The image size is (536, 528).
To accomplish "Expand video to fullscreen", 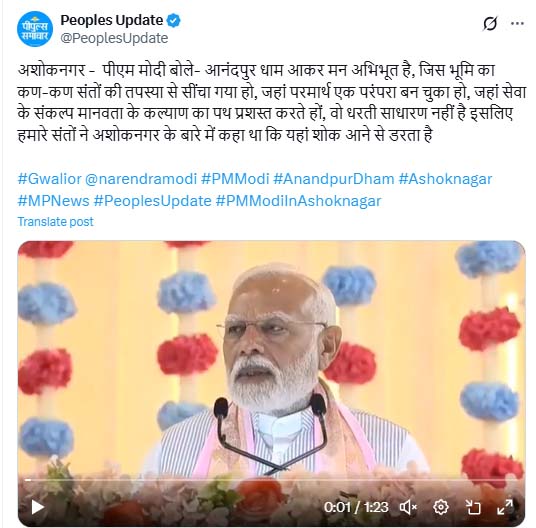I will pyautogui.click(x=505, y=507).
